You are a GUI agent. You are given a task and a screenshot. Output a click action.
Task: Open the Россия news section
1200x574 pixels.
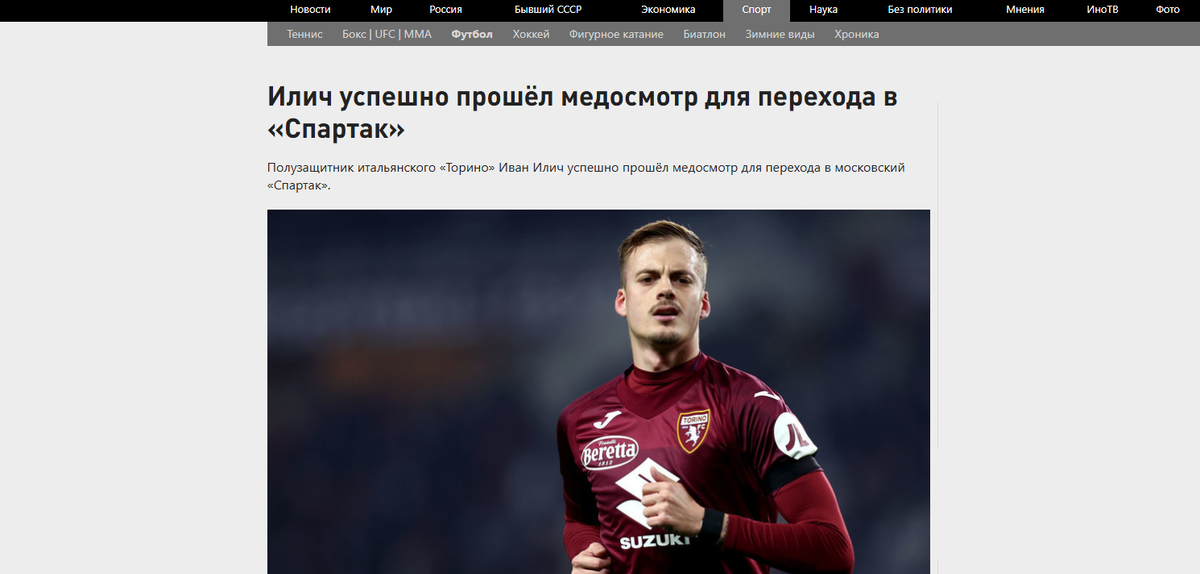[x=445, y=9]
